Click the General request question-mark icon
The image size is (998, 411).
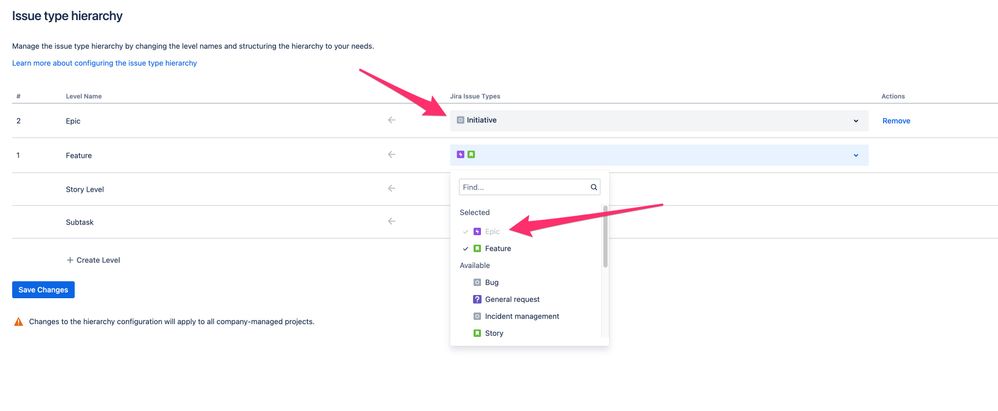click(x=477, y=299)
